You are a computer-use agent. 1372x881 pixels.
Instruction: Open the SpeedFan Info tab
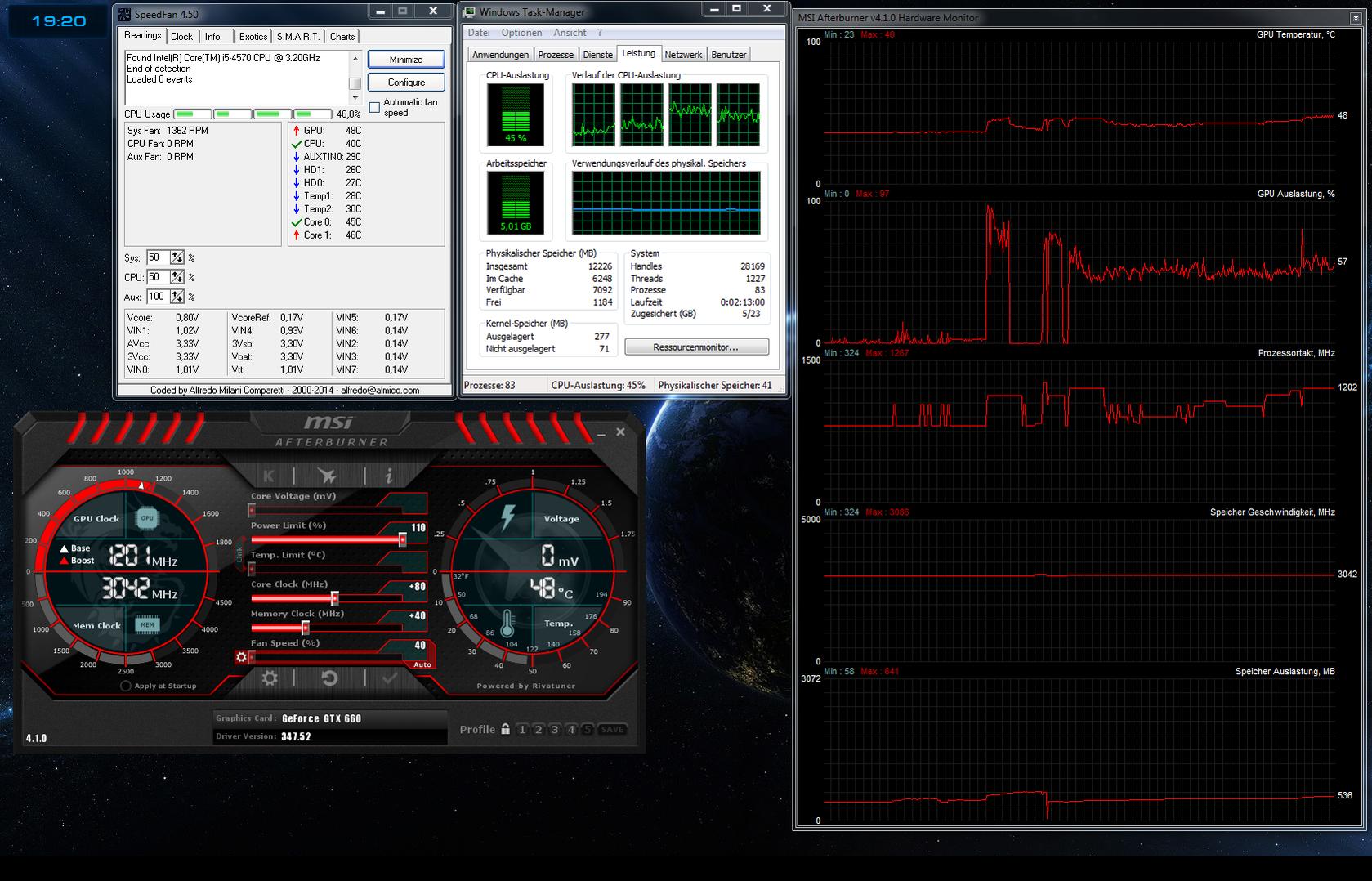click(x=212, y=37)
